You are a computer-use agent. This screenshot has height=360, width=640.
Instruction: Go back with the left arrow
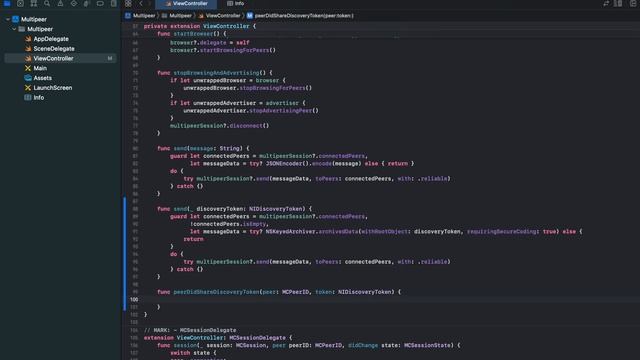(x=141, y=3)
